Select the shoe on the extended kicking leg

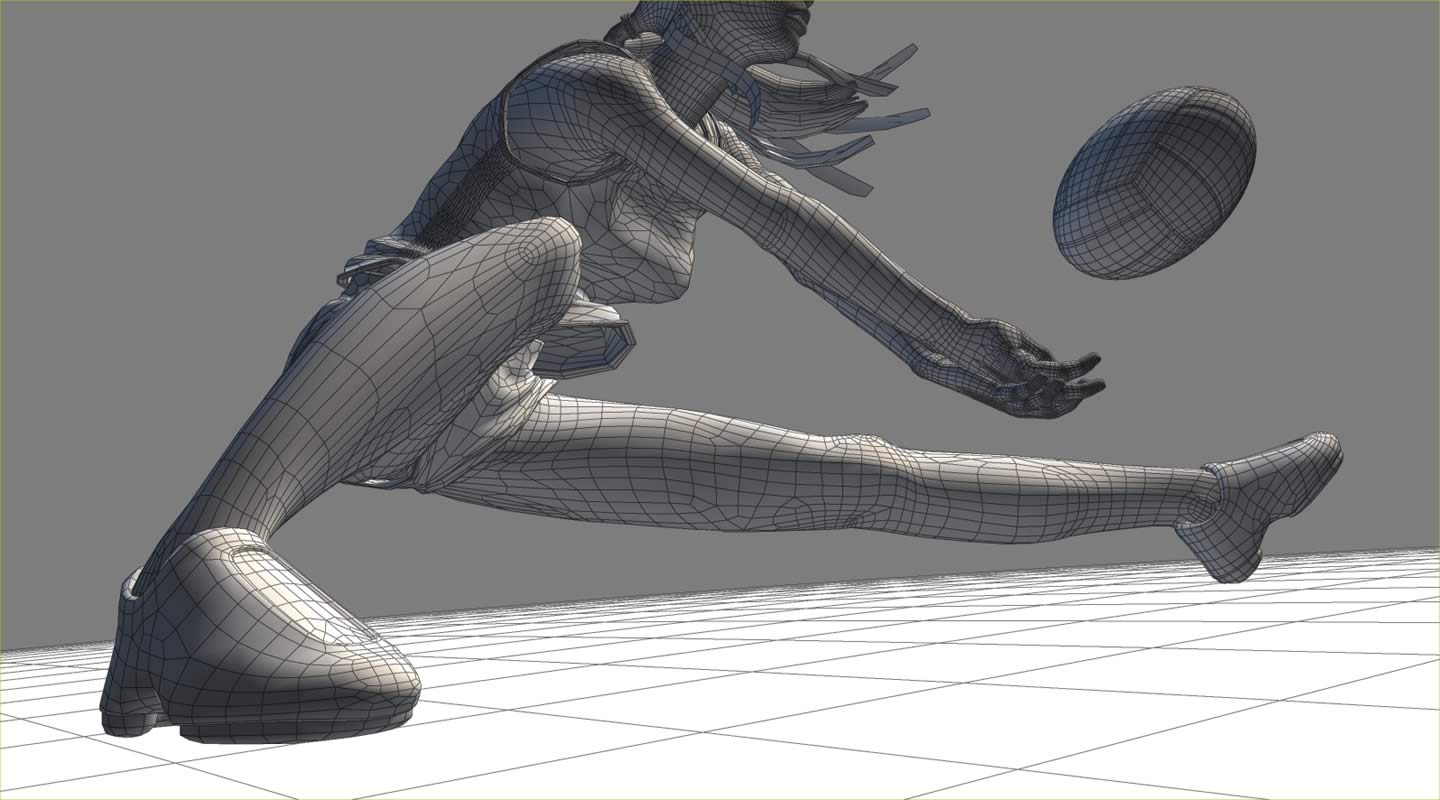pos(1260,505)
